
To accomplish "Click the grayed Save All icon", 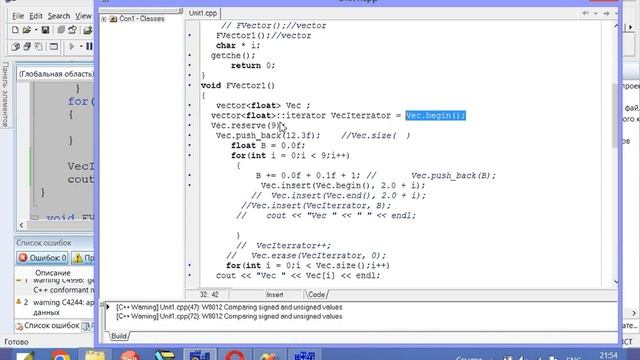I will point(61,30).
